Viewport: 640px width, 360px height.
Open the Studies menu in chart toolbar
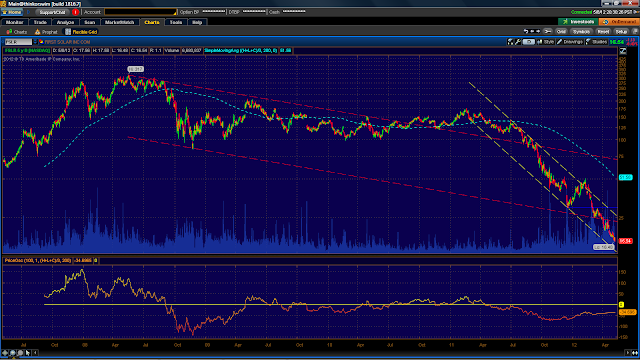tap(596, 42)
